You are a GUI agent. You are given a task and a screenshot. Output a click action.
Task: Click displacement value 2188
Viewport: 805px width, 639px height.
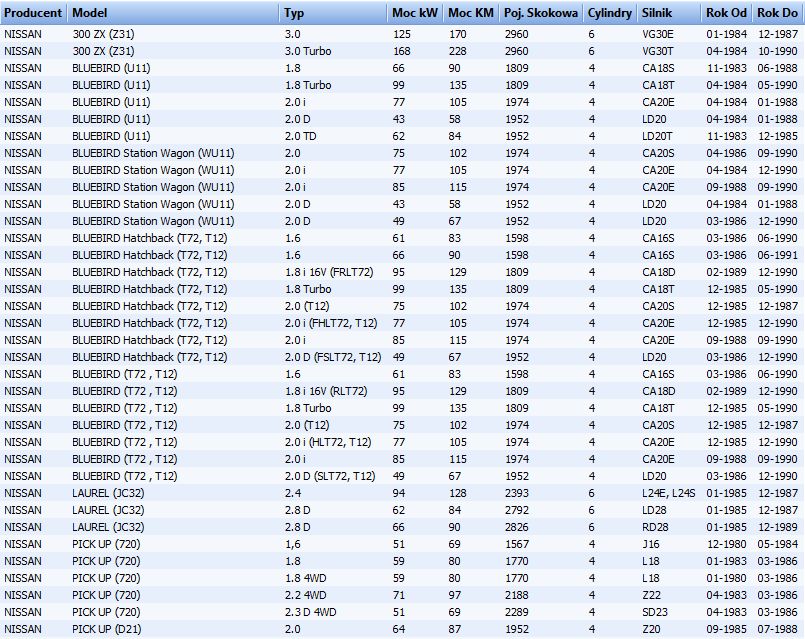click(516, 595)
